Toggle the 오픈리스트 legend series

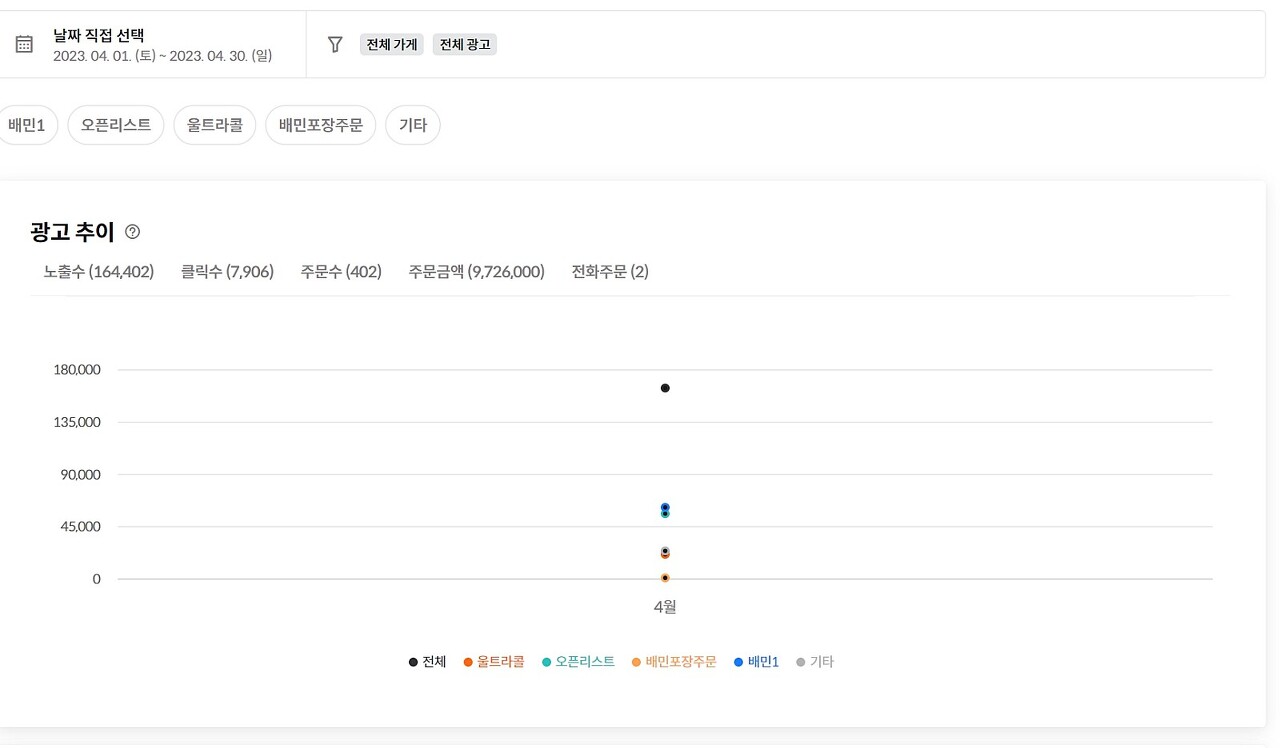(578, 662)
